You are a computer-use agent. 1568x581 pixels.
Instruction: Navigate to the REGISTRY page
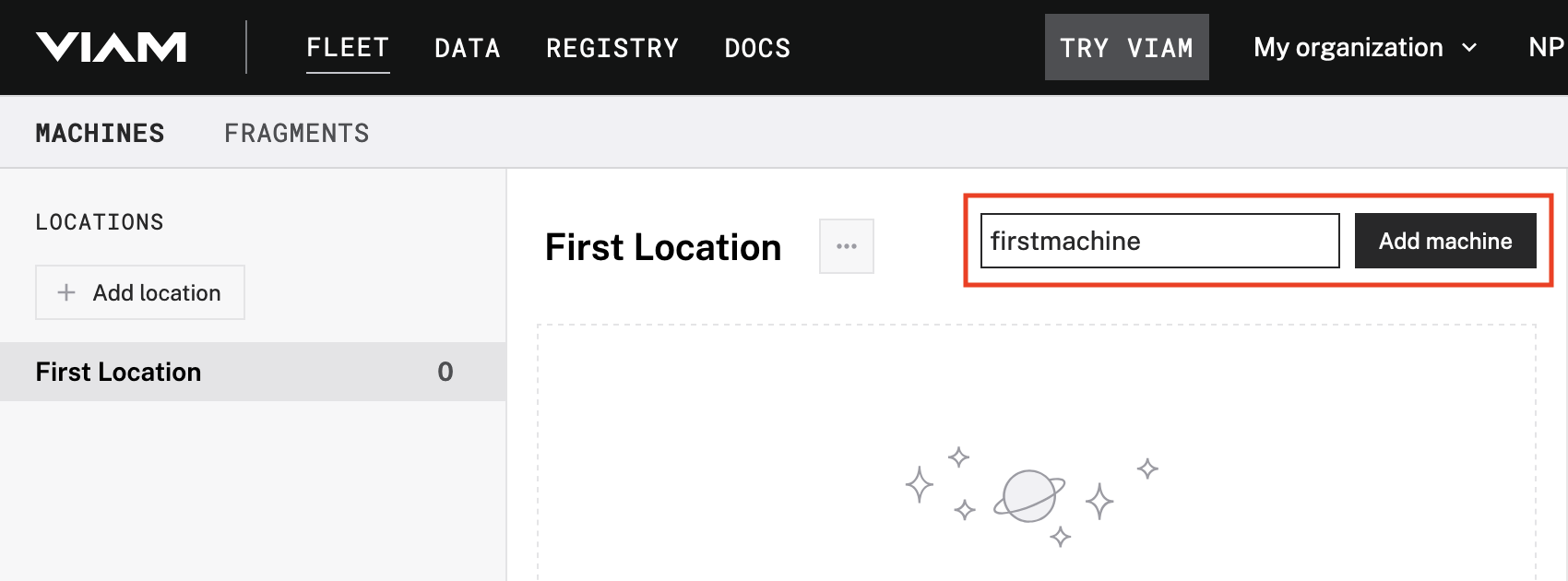point(612,47)
